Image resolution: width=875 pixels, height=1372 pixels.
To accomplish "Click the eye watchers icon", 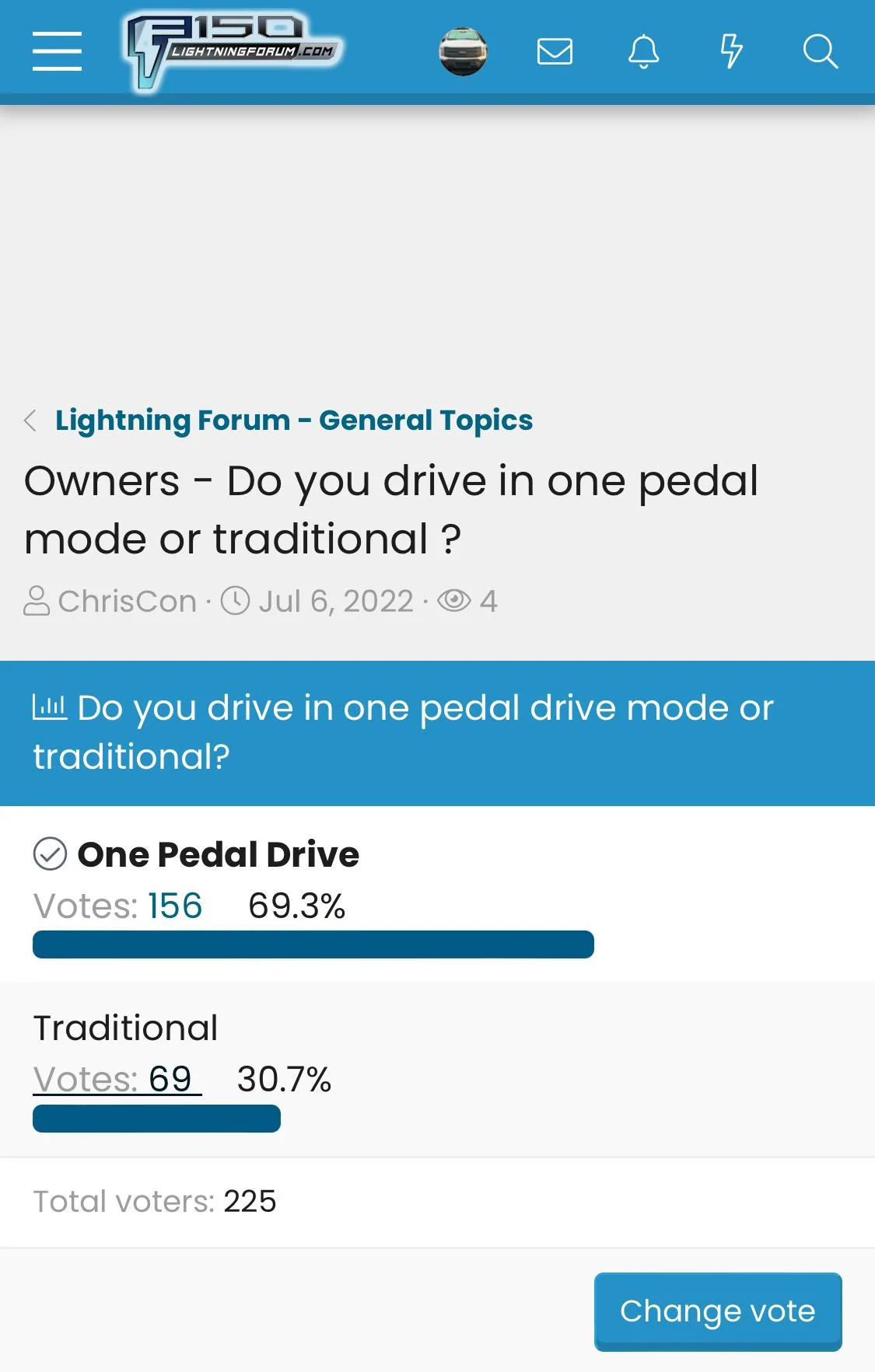I will coord(454,601).
